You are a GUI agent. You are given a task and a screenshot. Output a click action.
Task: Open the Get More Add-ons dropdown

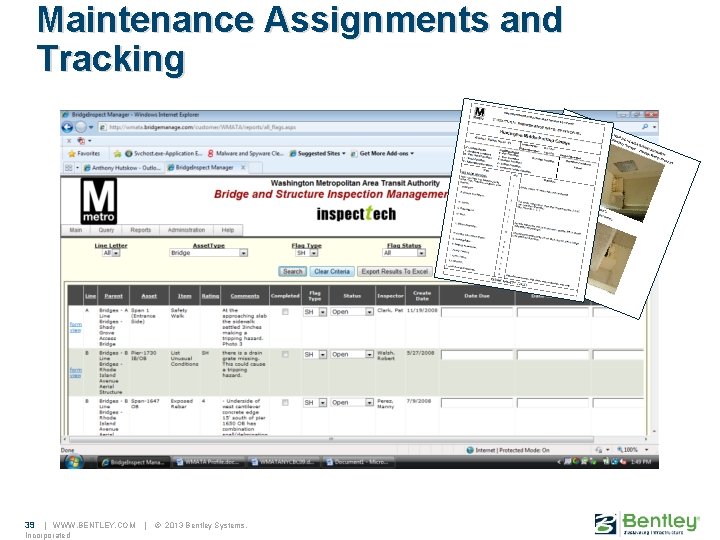coord(382,153)
